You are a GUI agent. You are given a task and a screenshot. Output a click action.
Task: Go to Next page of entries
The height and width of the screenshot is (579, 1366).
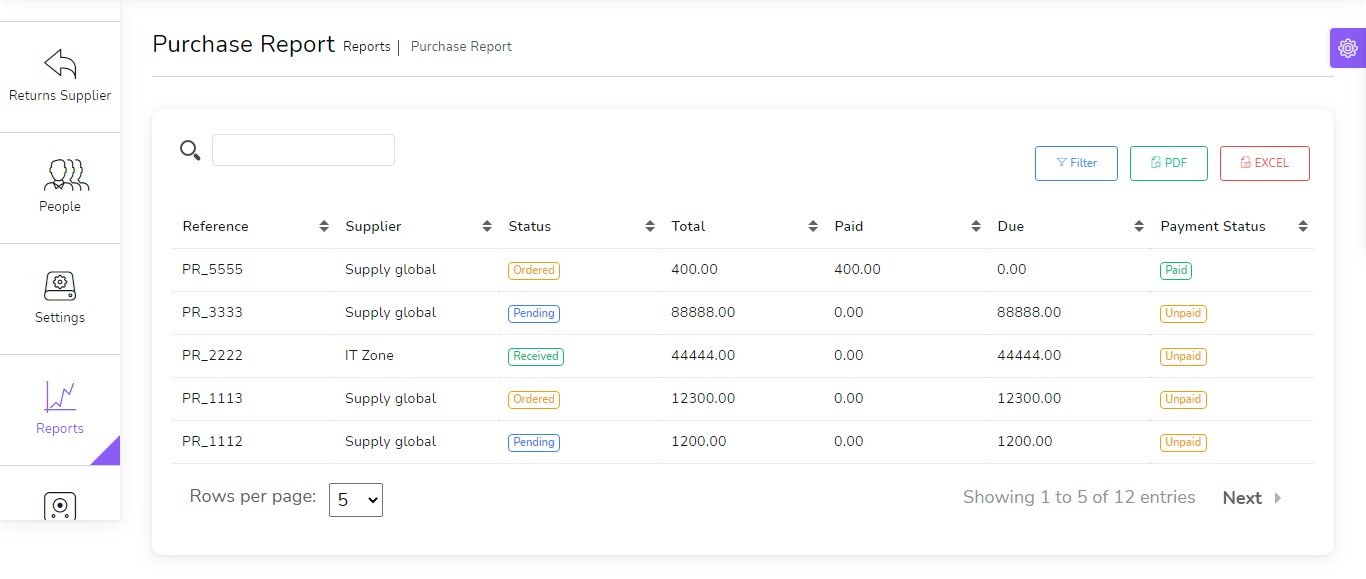1242,498
